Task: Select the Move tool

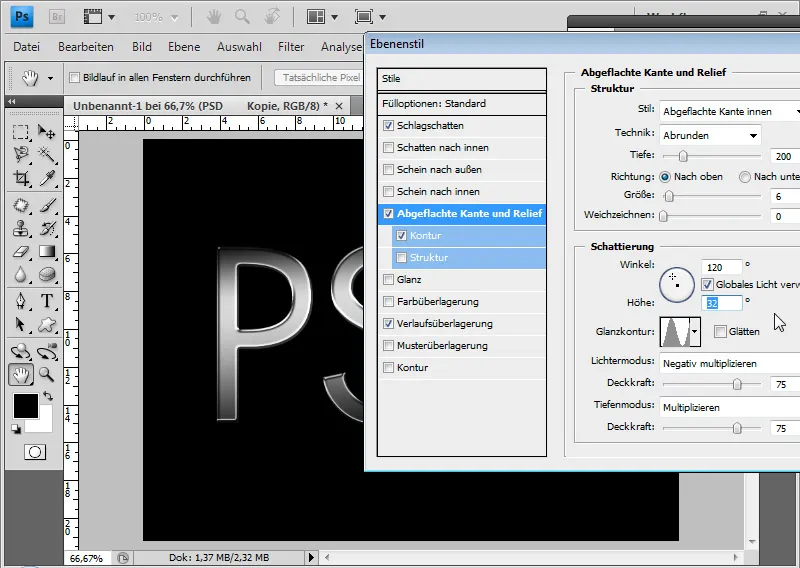Action: click(46, 132)
